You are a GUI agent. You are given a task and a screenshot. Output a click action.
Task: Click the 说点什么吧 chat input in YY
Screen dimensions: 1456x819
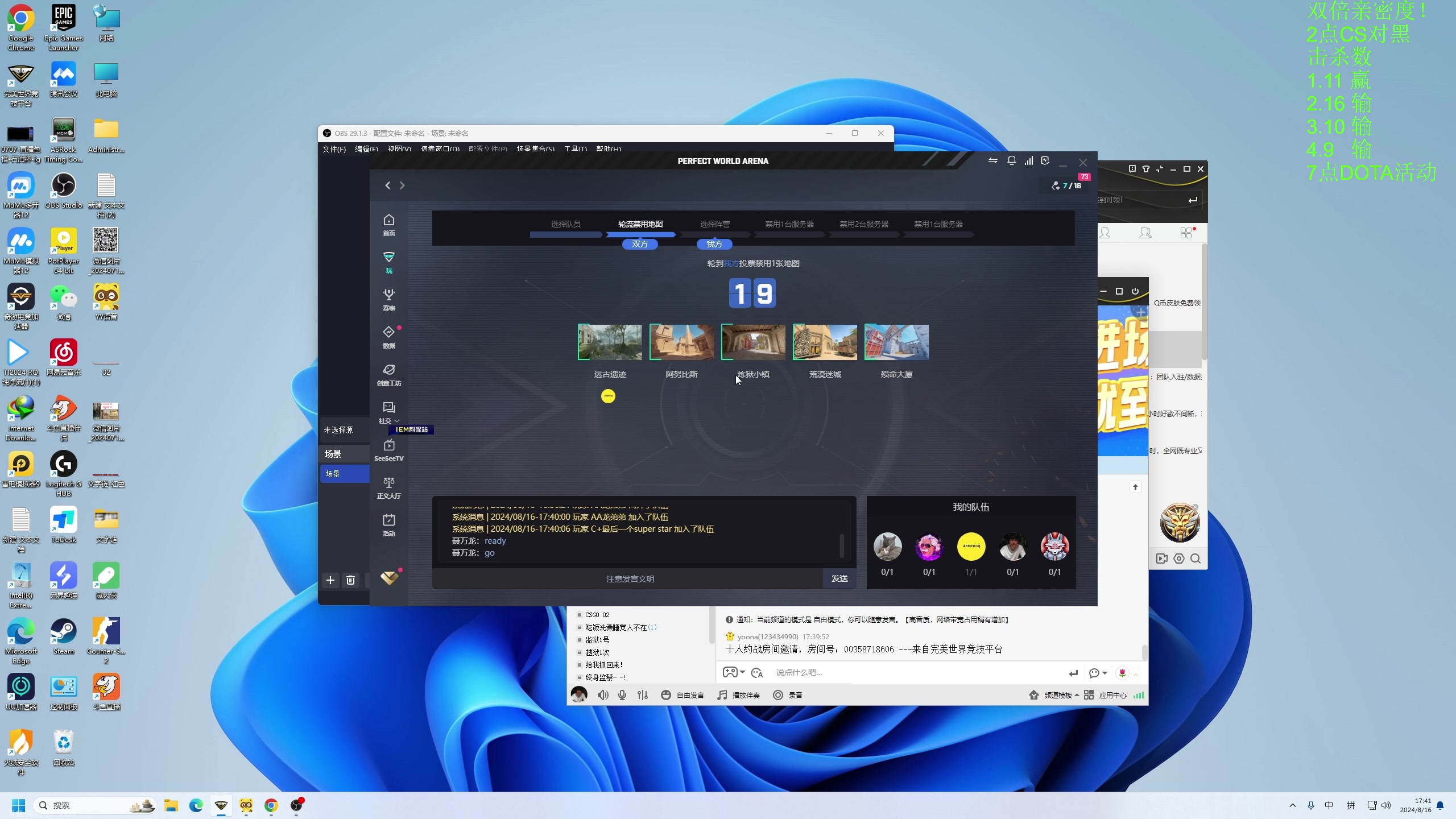click(x=916, y=672)
